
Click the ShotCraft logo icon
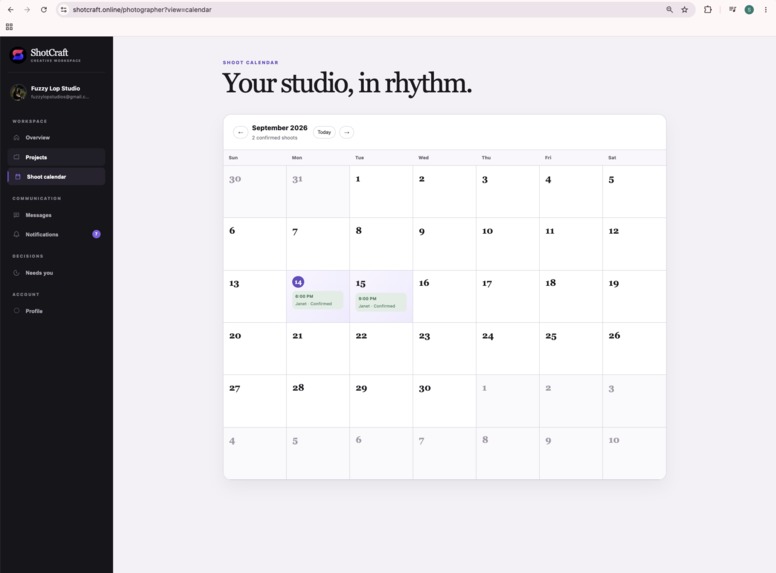click(18, 54)
